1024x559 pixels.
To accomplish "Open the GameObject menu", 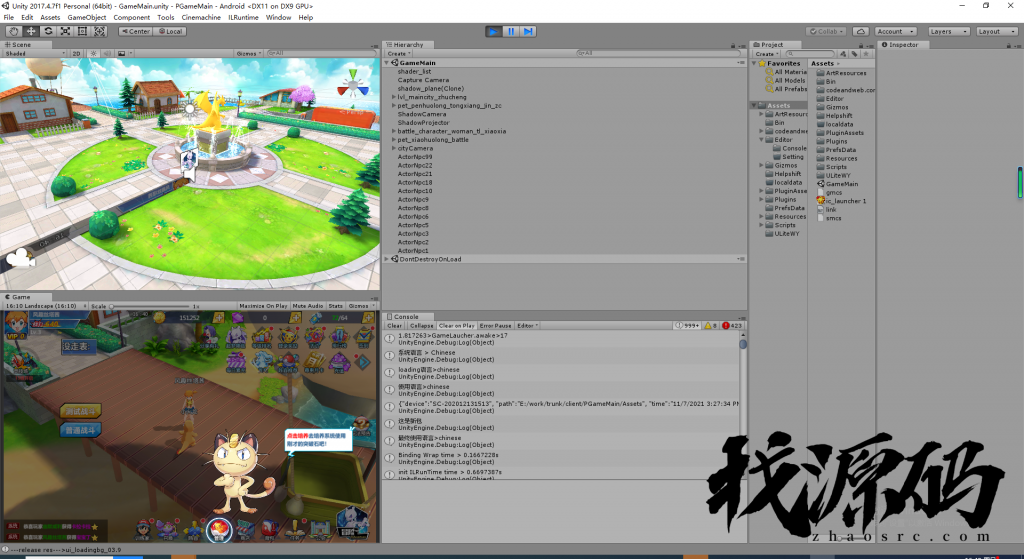I will pyautogui.click(x=87, y=18).
